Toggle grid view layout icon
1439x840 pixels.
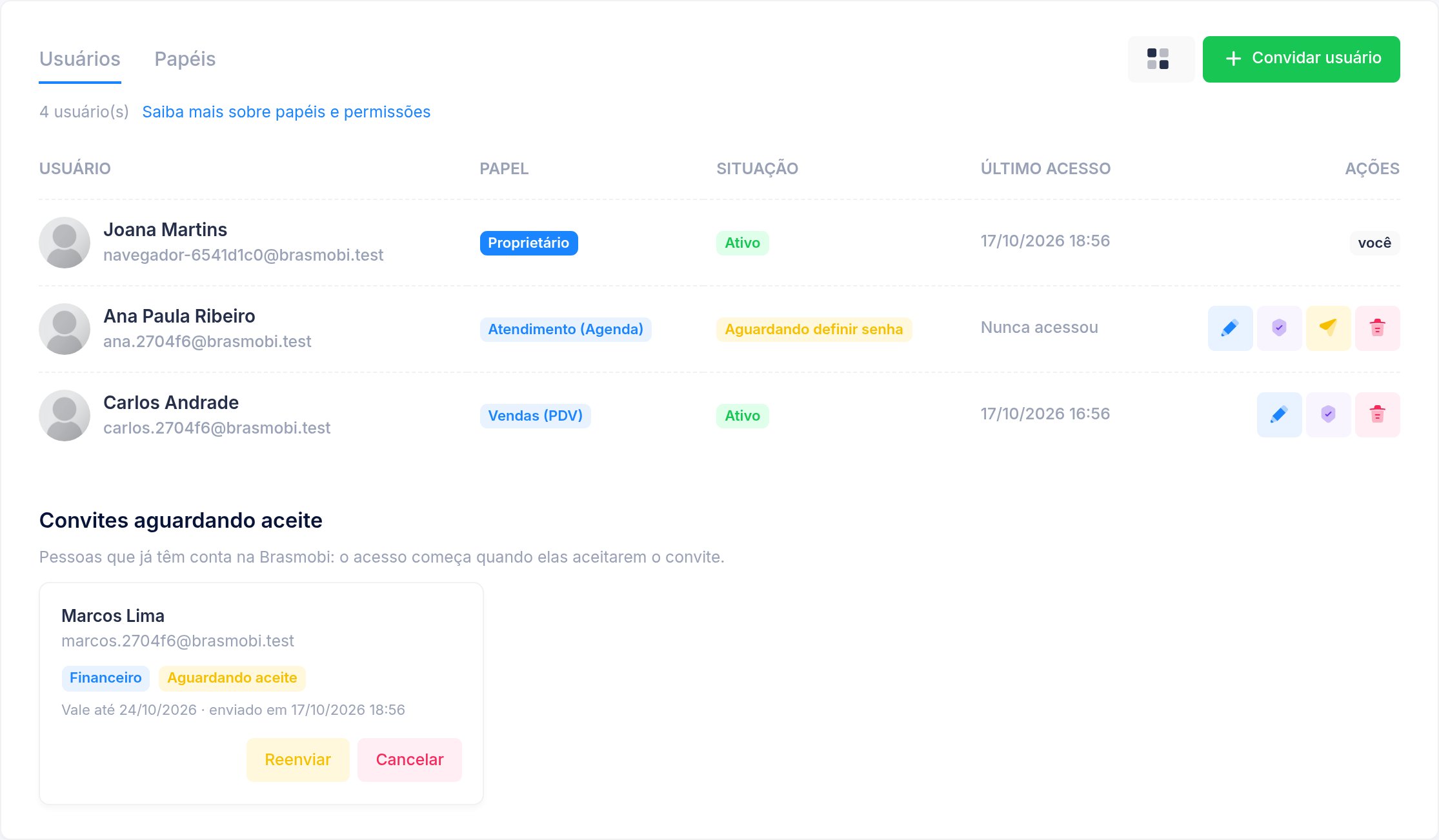(1161, 59)
